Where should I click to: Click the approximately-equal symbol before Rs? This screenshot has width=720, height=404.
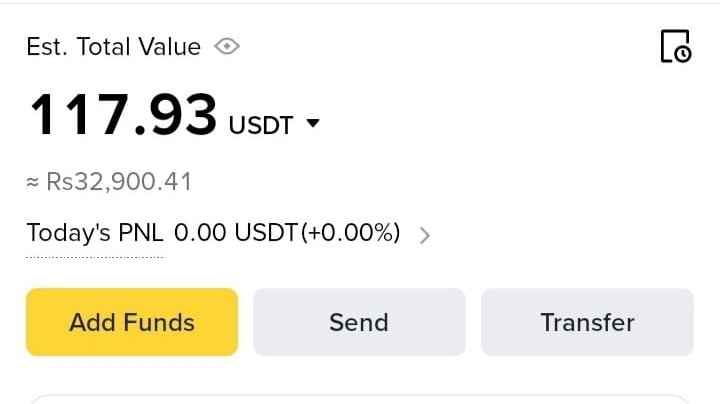pyautogui.click(x=33, y=183)
